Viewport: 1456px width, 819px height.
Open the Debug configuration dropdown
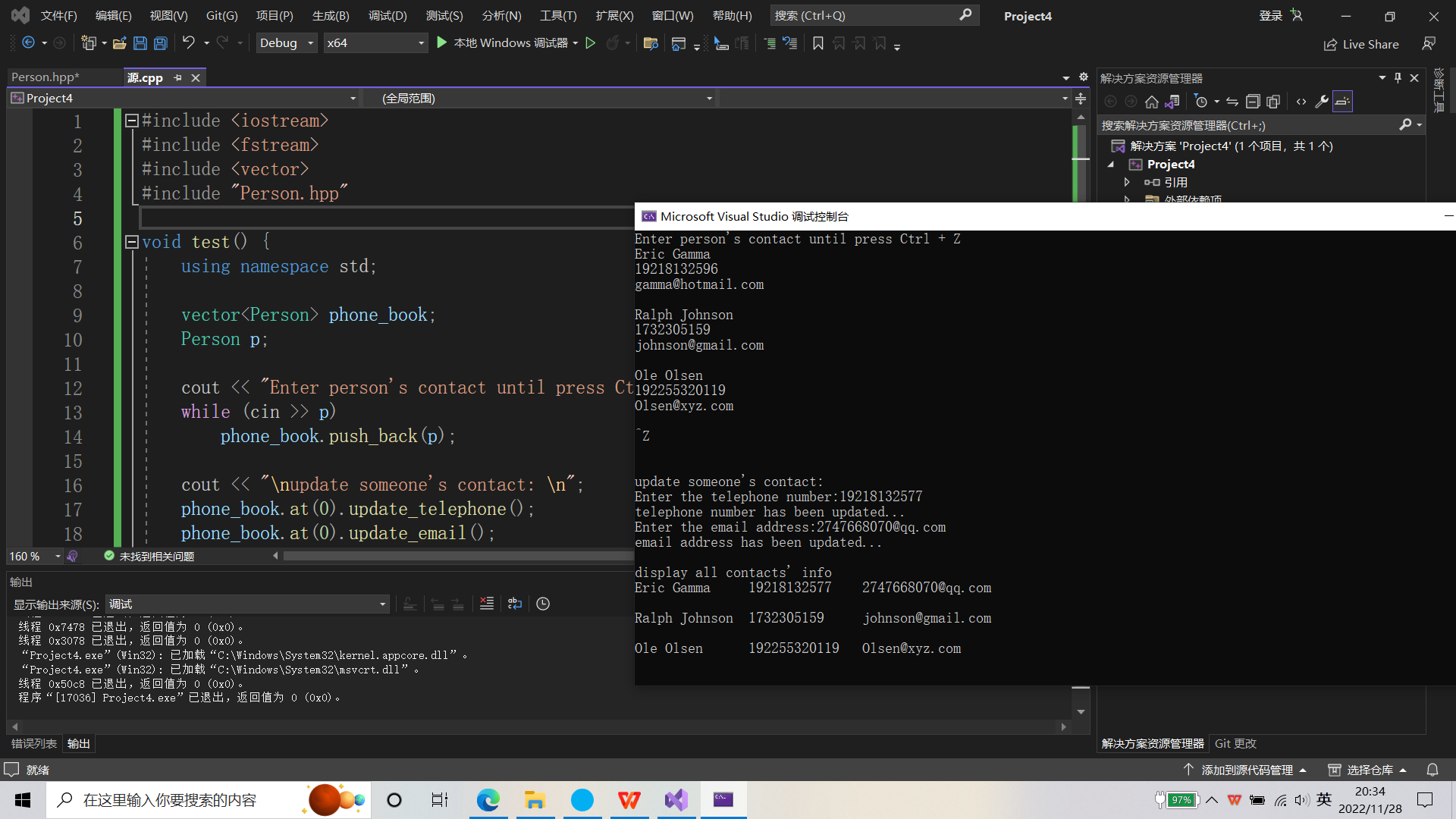pyautogui.click(x=286, y=43)
